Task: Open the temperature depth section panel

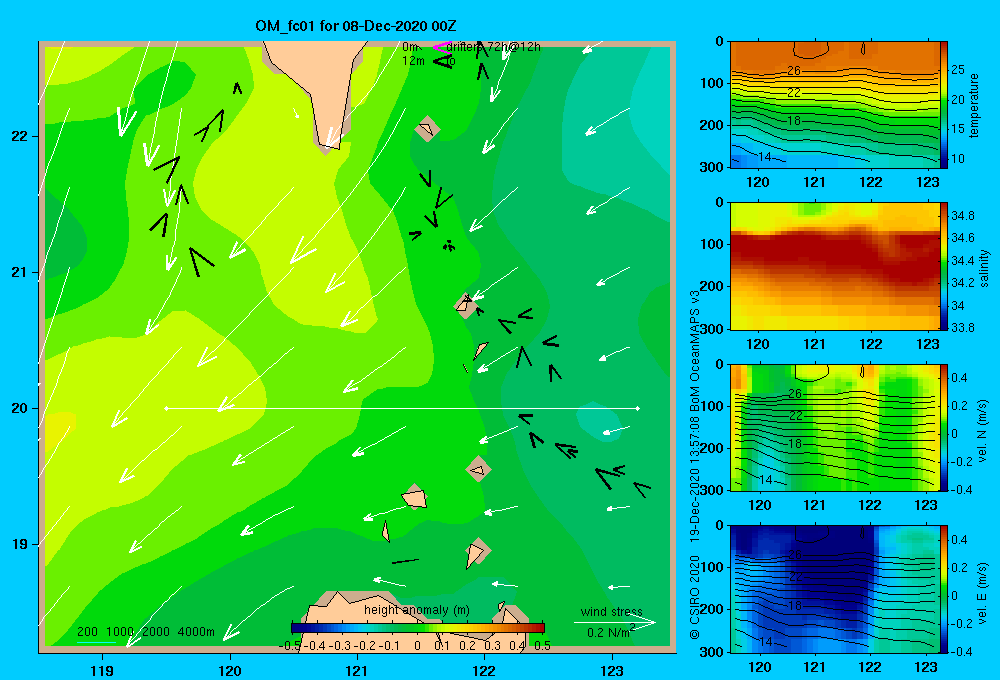Action: point(834,105)
